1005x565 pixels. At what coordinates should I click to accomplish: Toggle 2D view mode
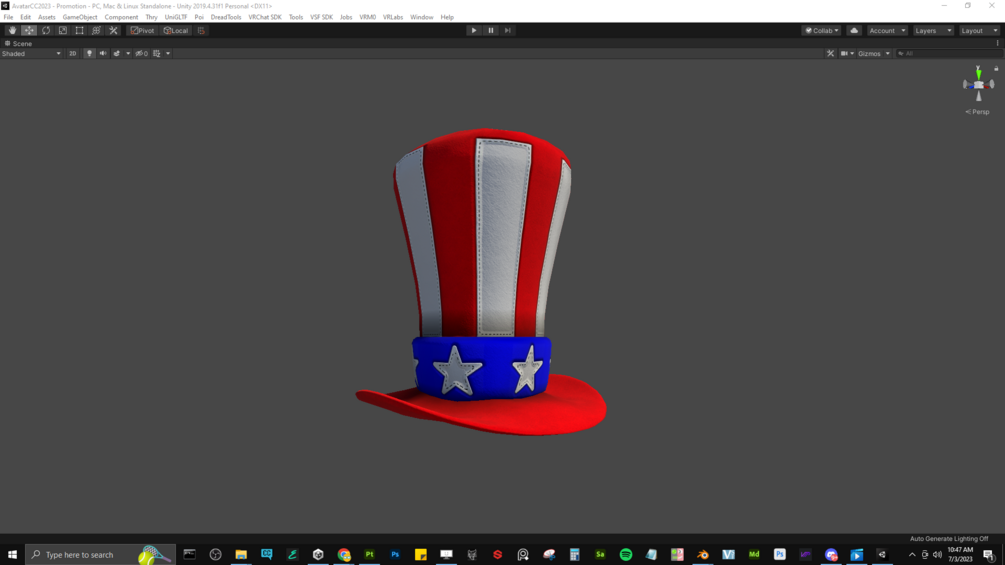(72, 54)
